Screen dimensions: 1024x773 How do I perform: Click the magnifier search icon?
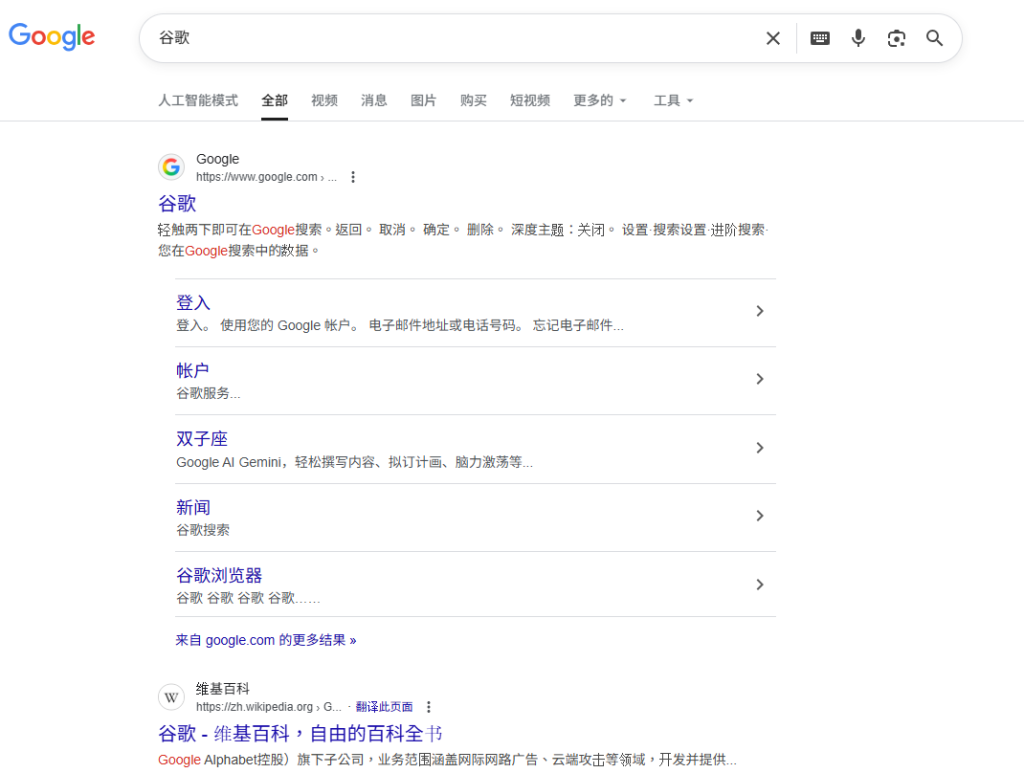click(x=934, y=37)
